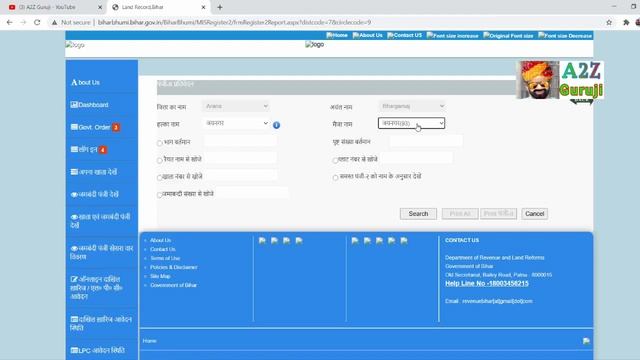Click the रैयत नाम से खोजे text field
Screen dimensions: 640x360
pyautogui.click(x=240, y=158)
